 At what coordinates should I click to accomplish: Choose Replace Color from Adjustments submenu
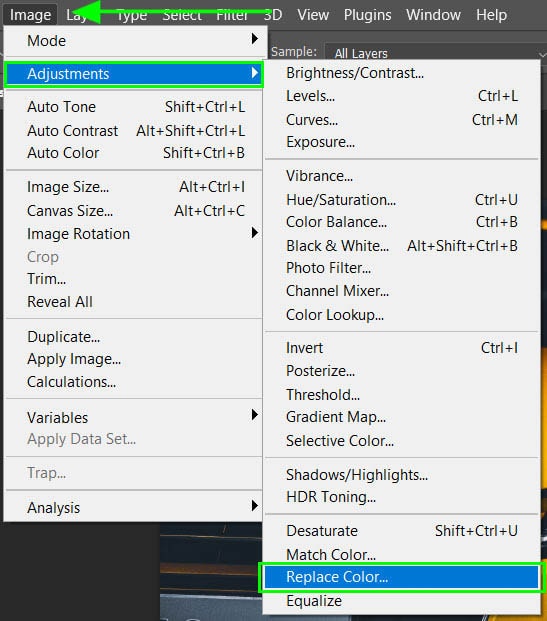click(401, 577)
